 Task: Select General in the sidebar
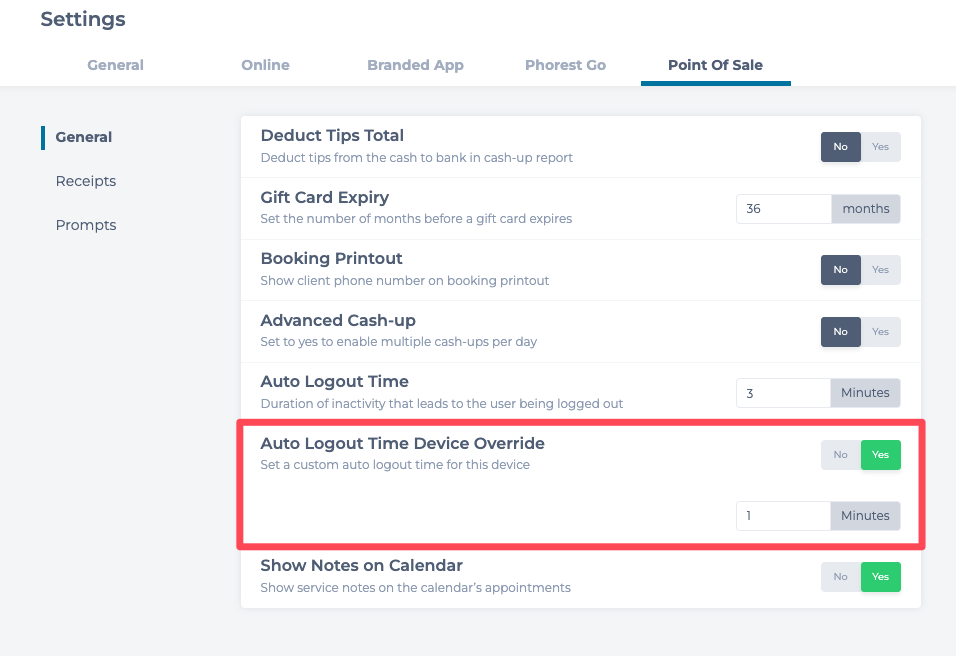coord(84,137)
